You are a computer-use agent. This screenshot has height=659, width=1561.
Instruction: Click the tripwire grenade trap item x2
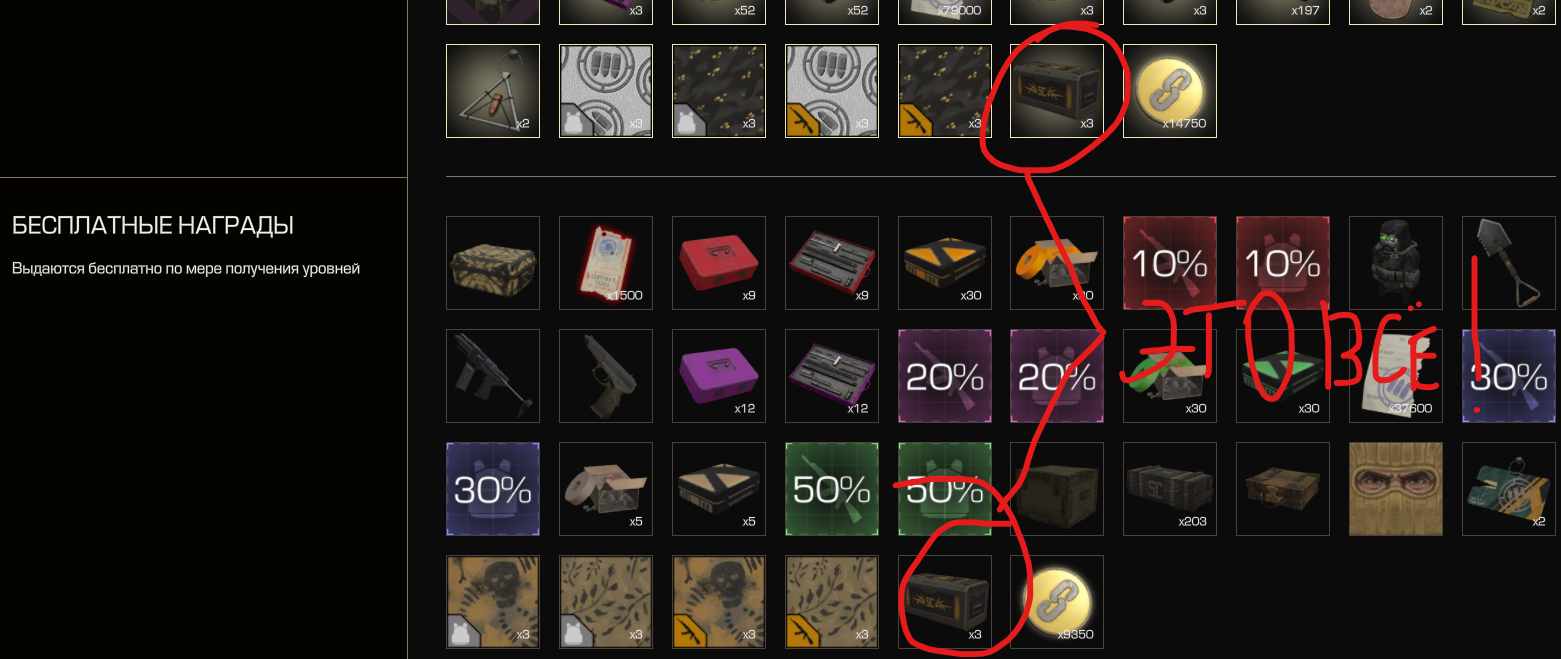[493, 90]
